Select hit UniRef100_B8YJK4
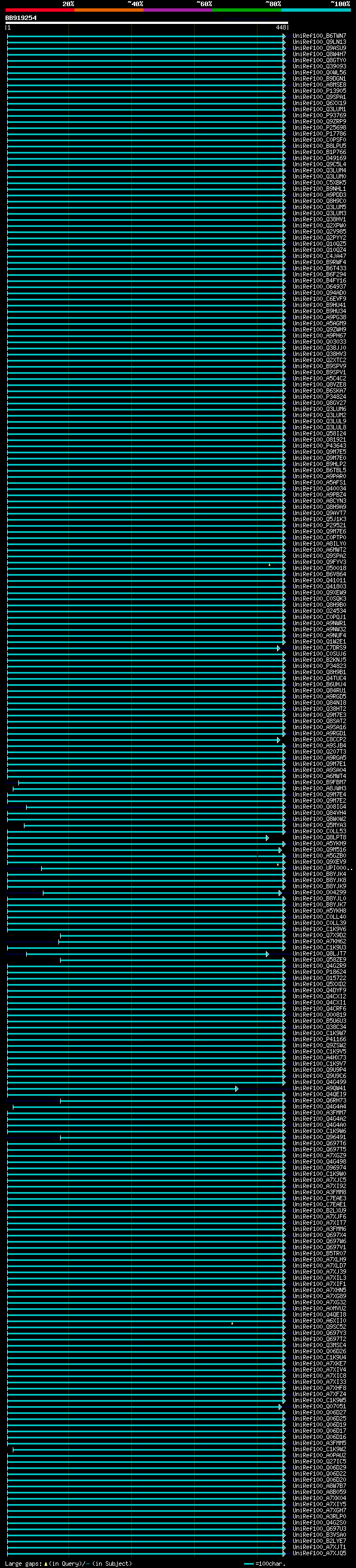 pos(319,874)
